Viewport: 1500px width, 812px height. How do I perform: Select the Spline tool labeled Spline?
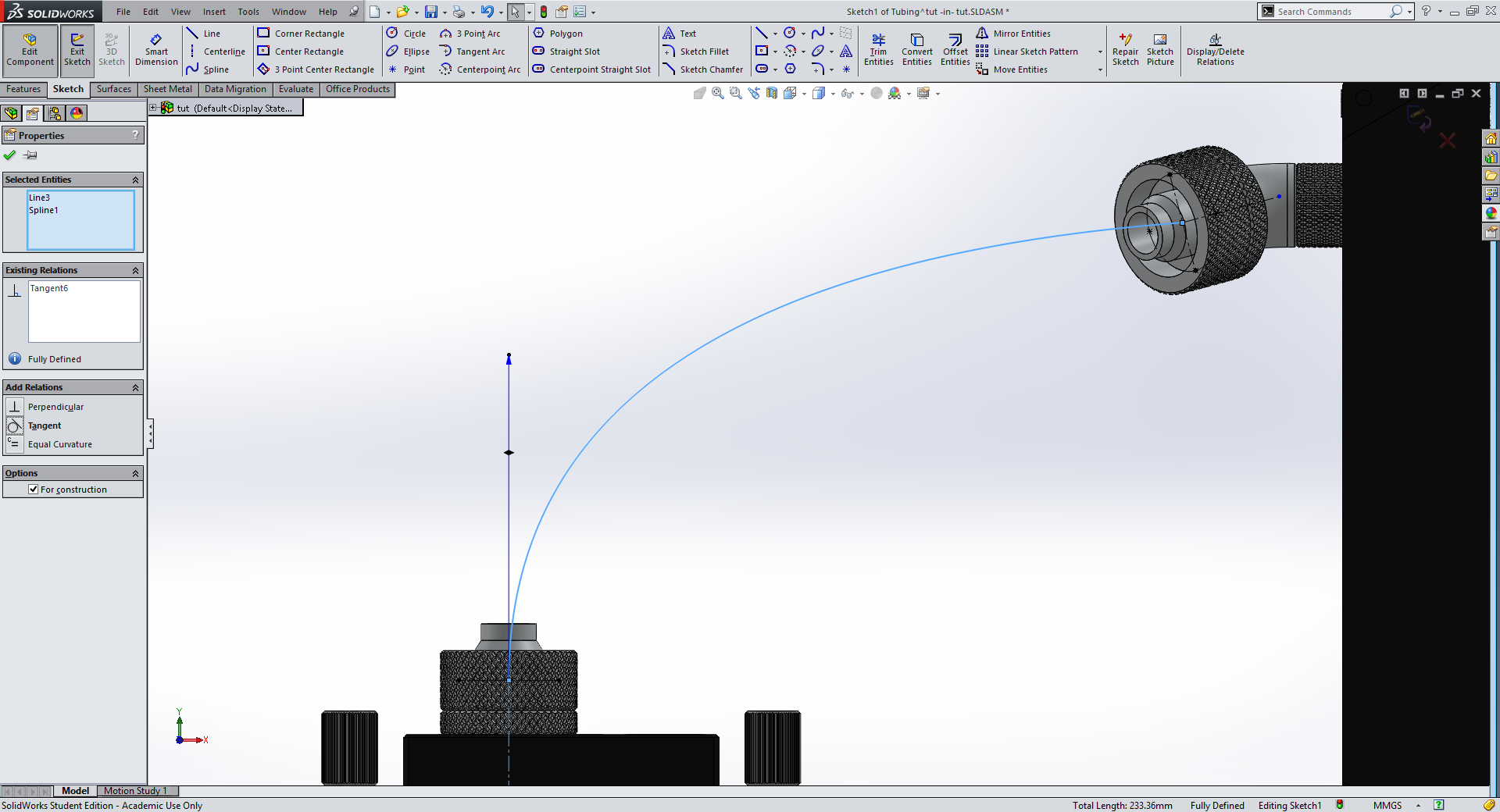point(208,69)
